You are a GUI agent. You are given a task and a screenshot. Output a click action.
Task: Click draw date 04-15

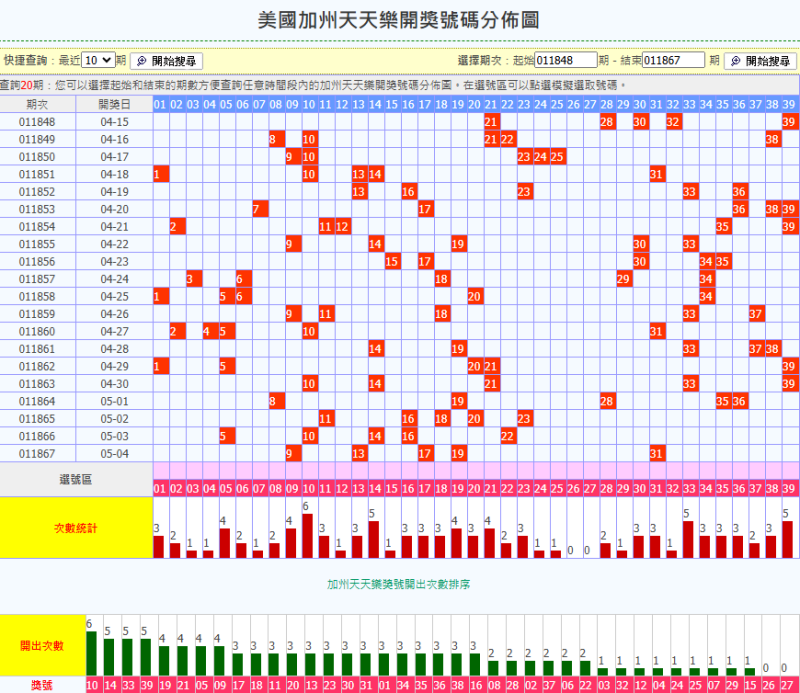pyautogui.click(x=114, y=122)
